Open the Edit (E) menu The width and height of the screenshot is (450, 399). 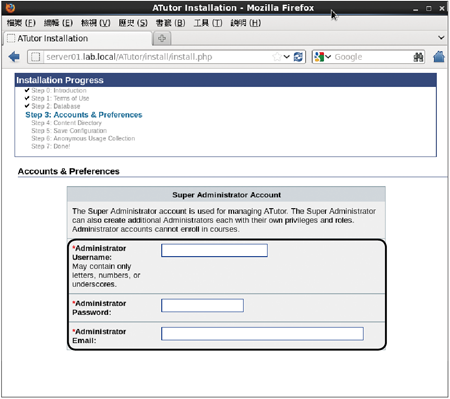(58, 23)
